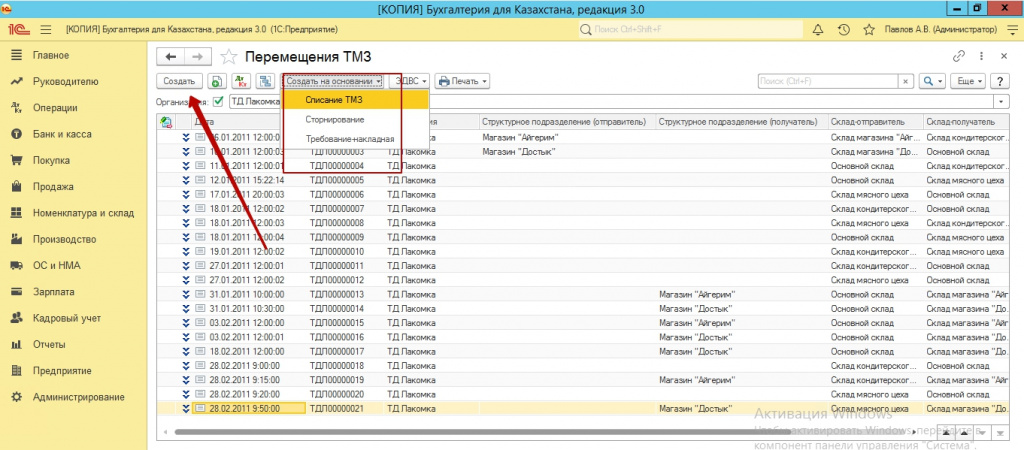Clear search field with x button
1024x450 pixels.
tap(905, 82)
